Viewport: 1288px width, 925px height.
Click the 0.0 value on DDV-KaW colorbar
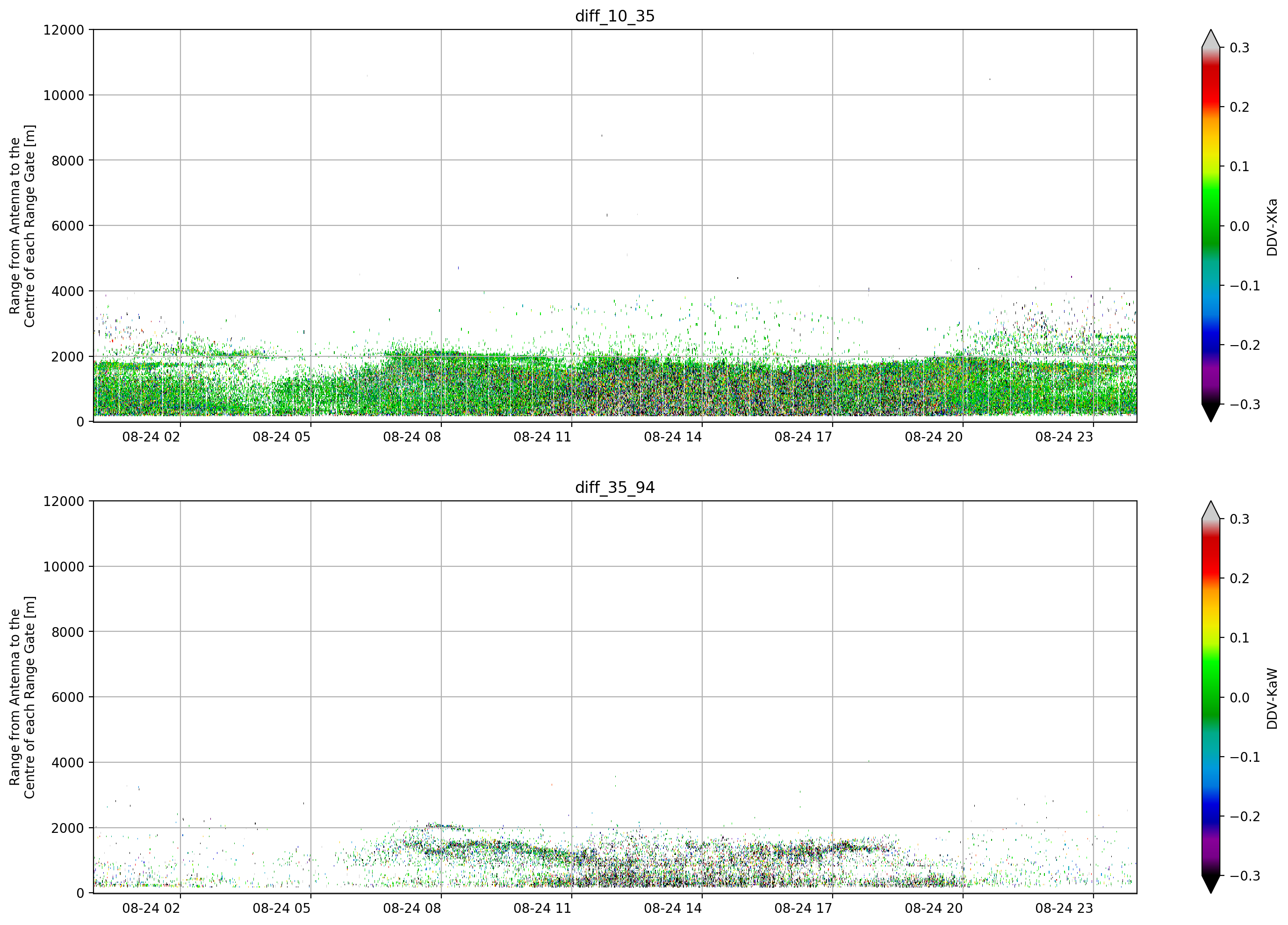tap(1239, 698)
